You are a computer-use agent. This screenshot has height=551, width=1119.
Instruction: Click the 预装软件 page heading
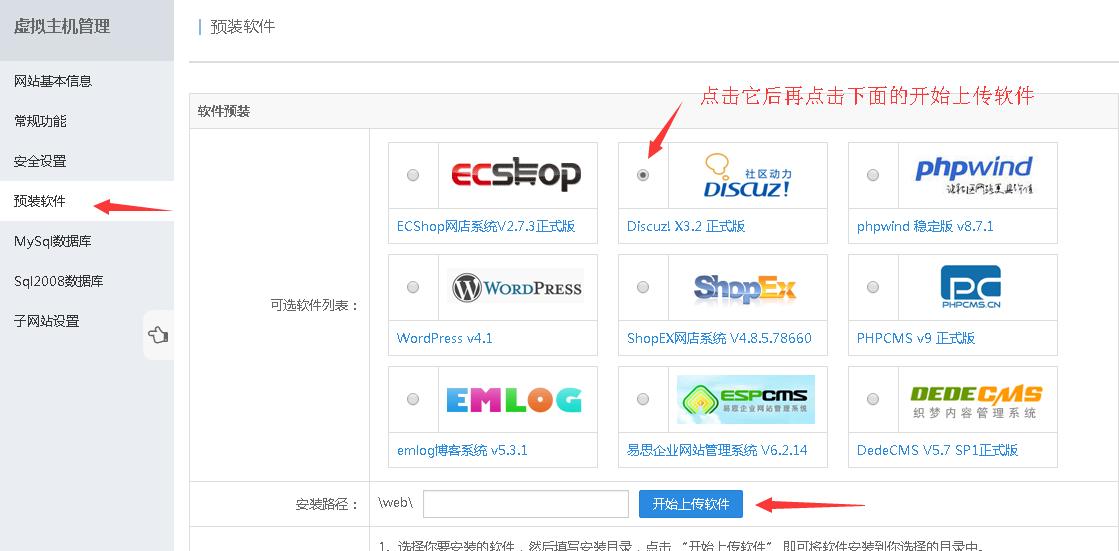243,27
